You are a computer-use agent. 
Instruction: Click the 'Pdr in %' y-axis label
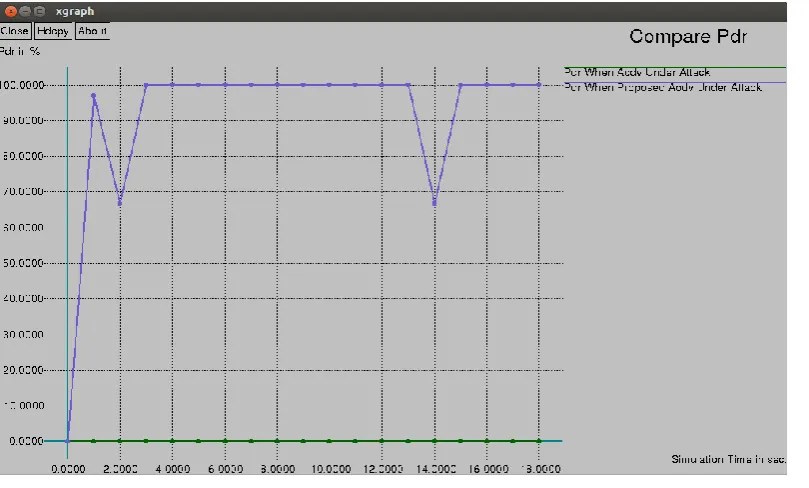[20, 51]
